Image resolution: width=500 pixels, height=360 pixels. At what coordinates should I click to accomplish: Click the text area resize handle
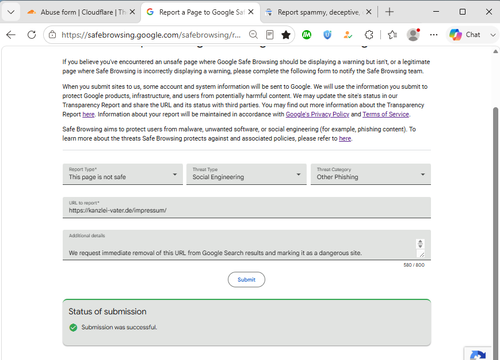click(421, 254)
